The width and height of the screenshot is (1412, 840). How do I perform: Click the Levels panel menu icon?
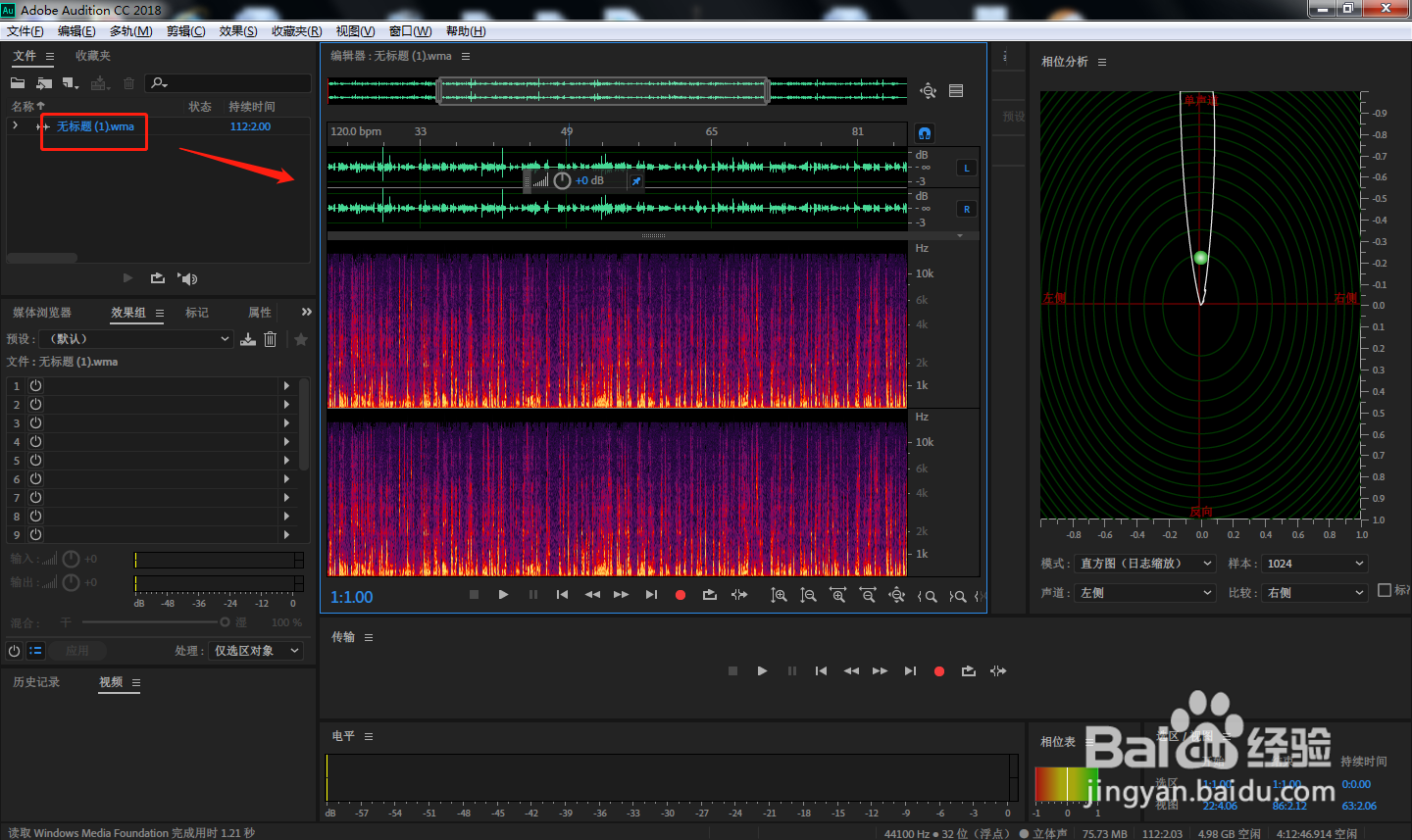369,736
